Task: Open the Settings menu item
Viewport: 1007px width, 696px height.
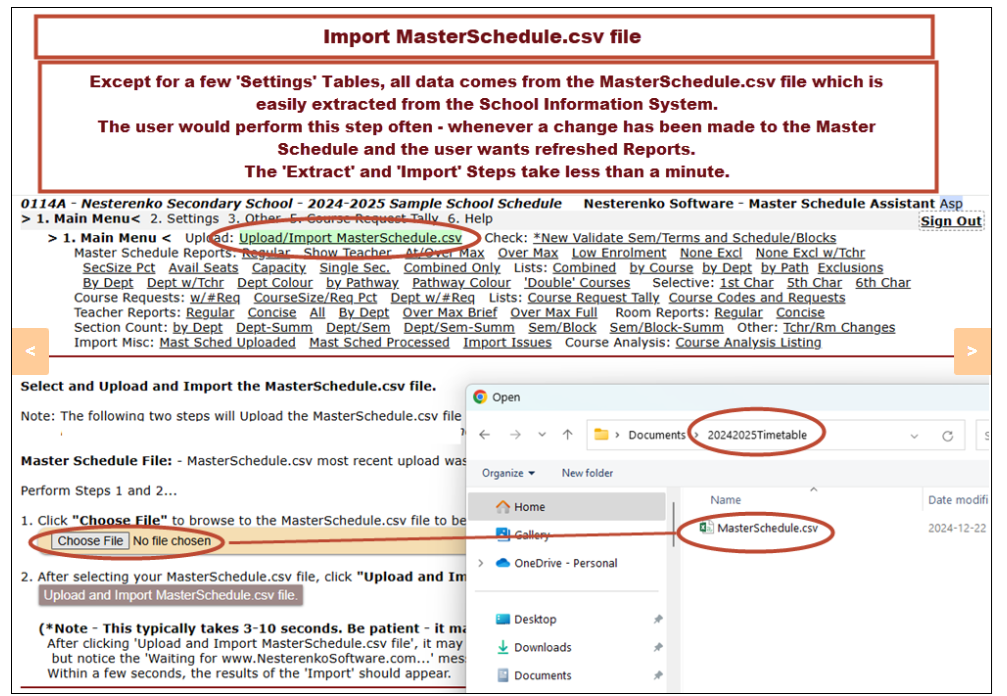Action: [x=184, y=219]
